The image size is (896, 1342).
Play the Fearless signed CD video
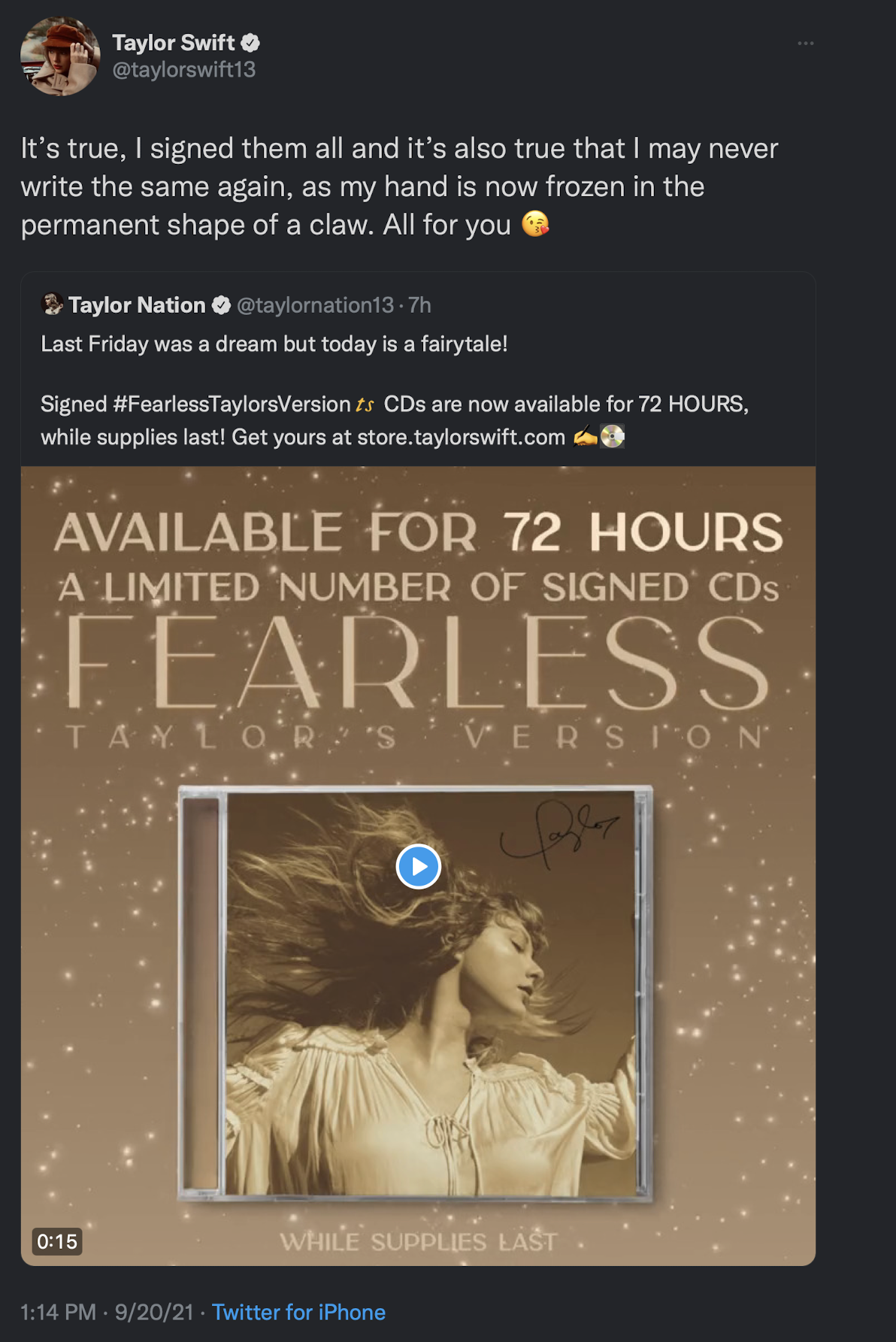[x=418, y=866]
